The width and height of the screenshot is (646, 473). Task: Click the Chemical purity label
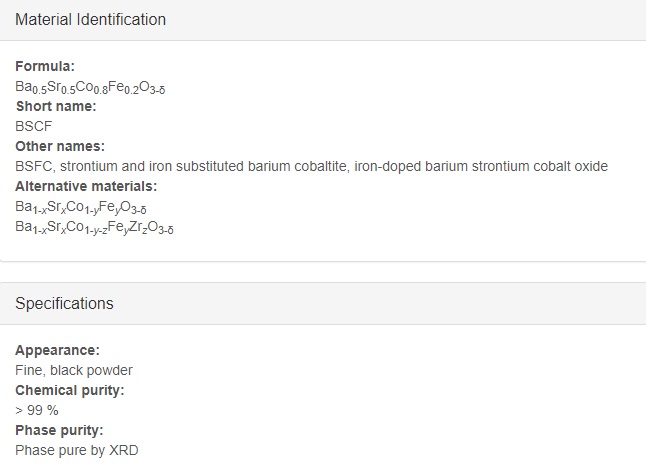coord(70,390)
